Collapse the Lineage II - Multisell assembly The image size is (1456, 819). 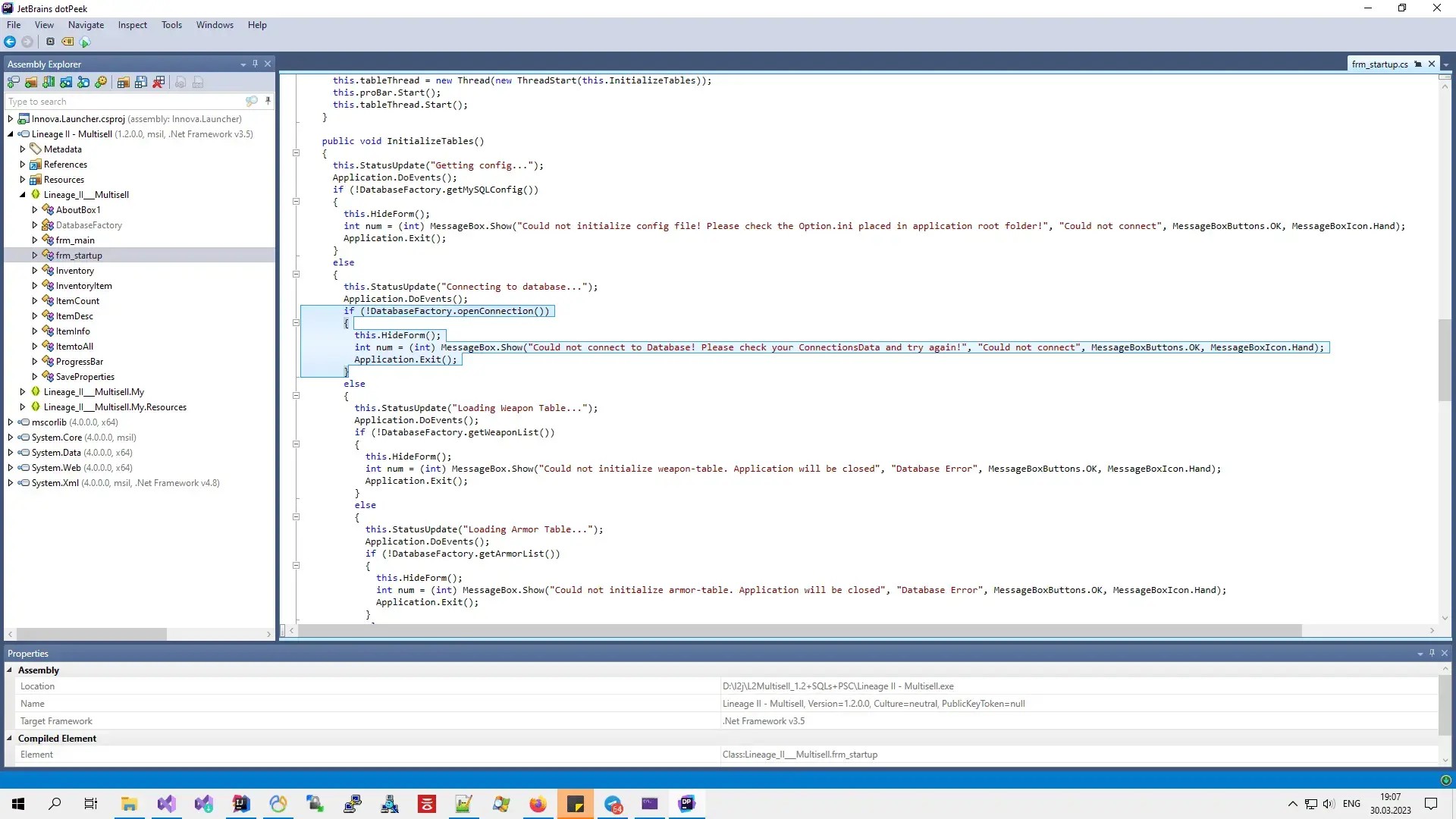[x=11, y=134]
